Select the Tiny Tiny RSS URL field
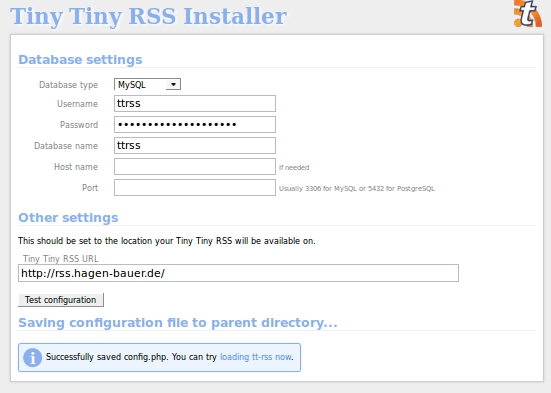Image resolution: width=551 pixels, height=393 pixels. 238,273
